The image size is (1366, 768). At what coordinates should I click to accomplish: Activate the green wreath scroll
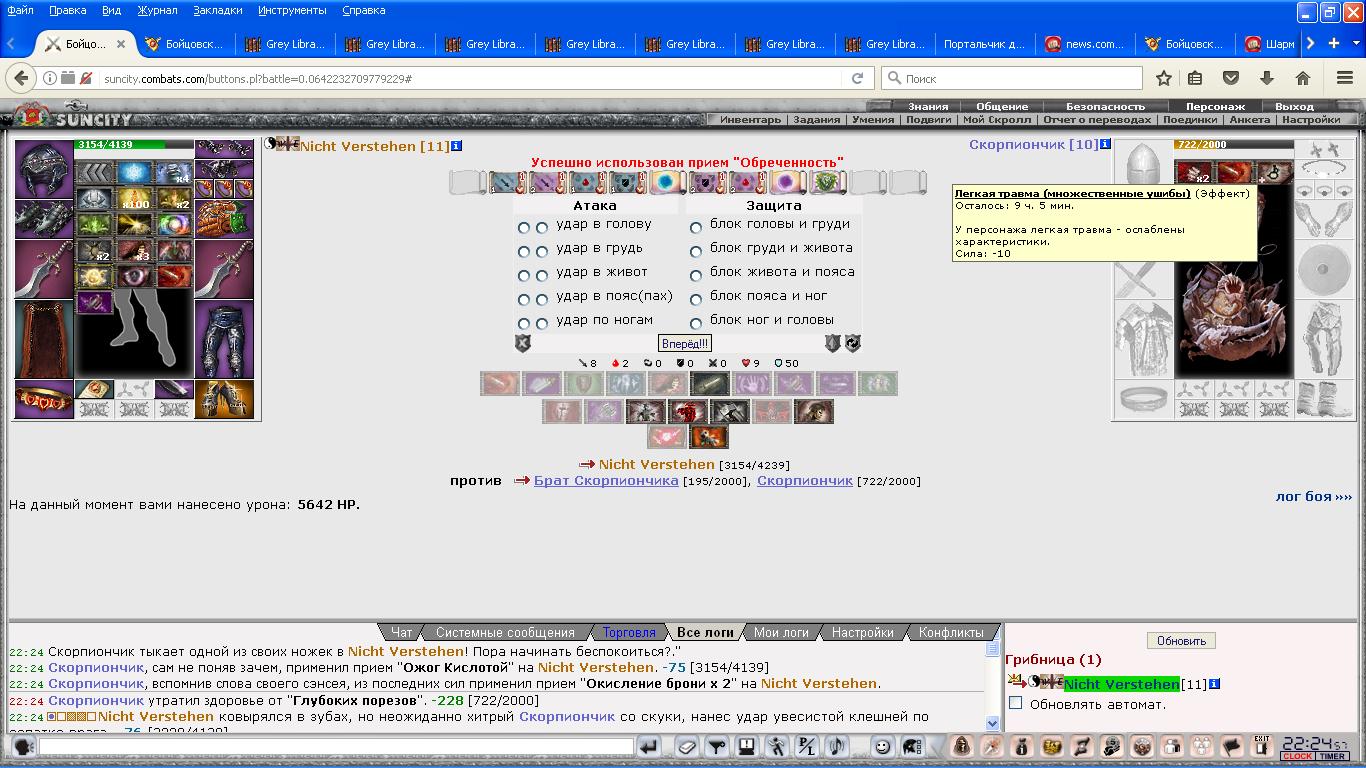click(x=828, y=182)
